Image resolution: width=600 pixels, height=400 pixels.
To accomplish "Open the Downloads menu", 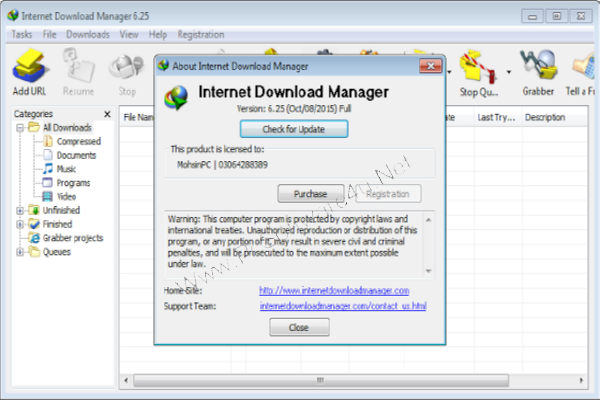I will pyautogui.click(x=88, y=34).
